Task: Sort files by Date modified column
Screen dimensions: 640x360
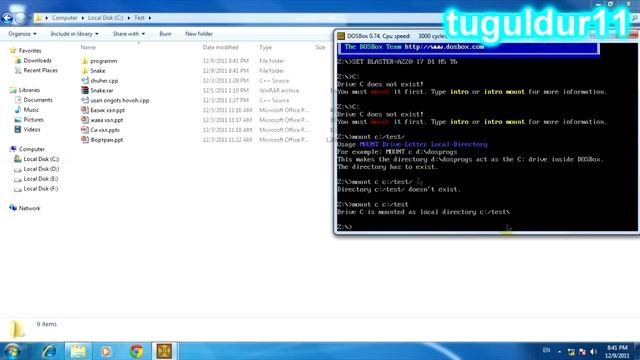Action: [x=220, y=47]
